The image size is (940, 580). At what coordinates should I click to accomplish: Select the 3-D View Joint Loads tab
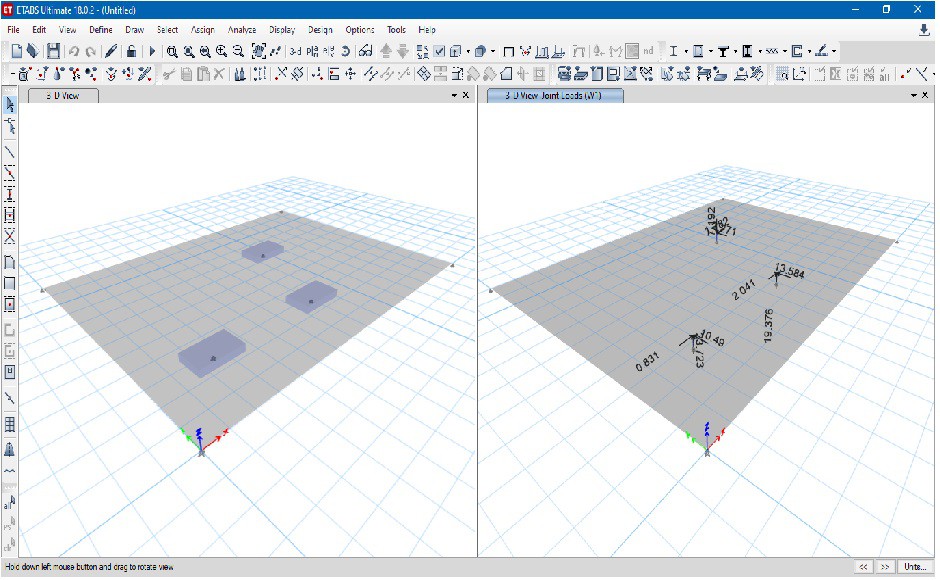click(x=555, y=95)
